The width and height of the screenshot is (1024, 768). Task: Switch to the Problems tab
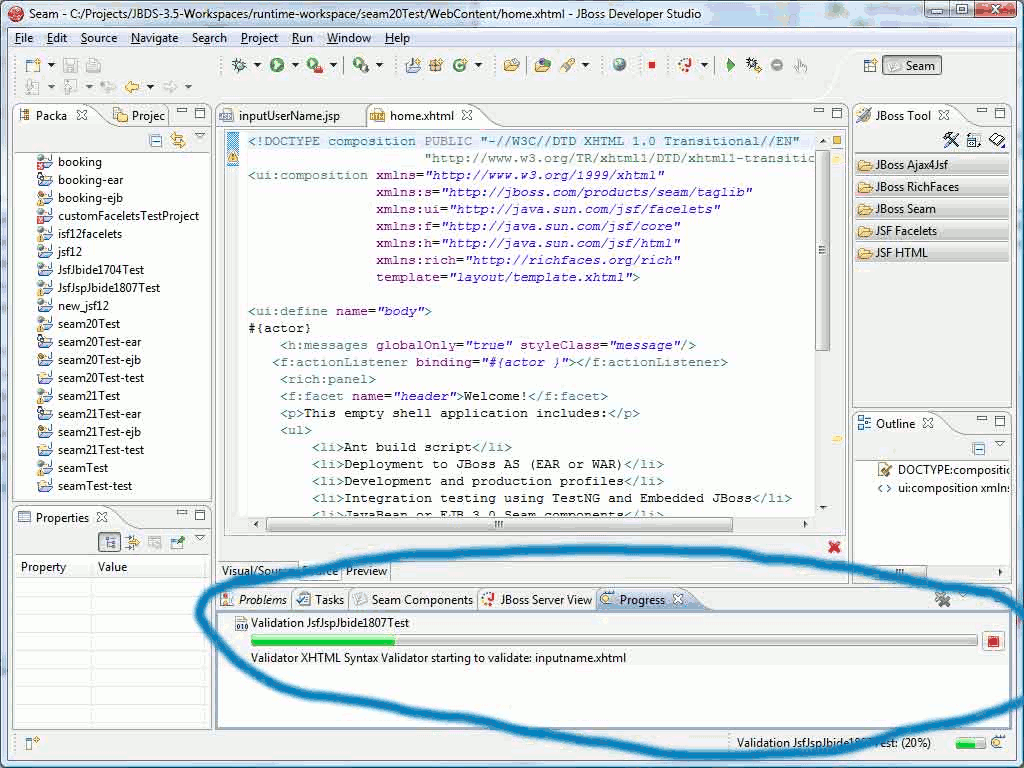[255, 600]
